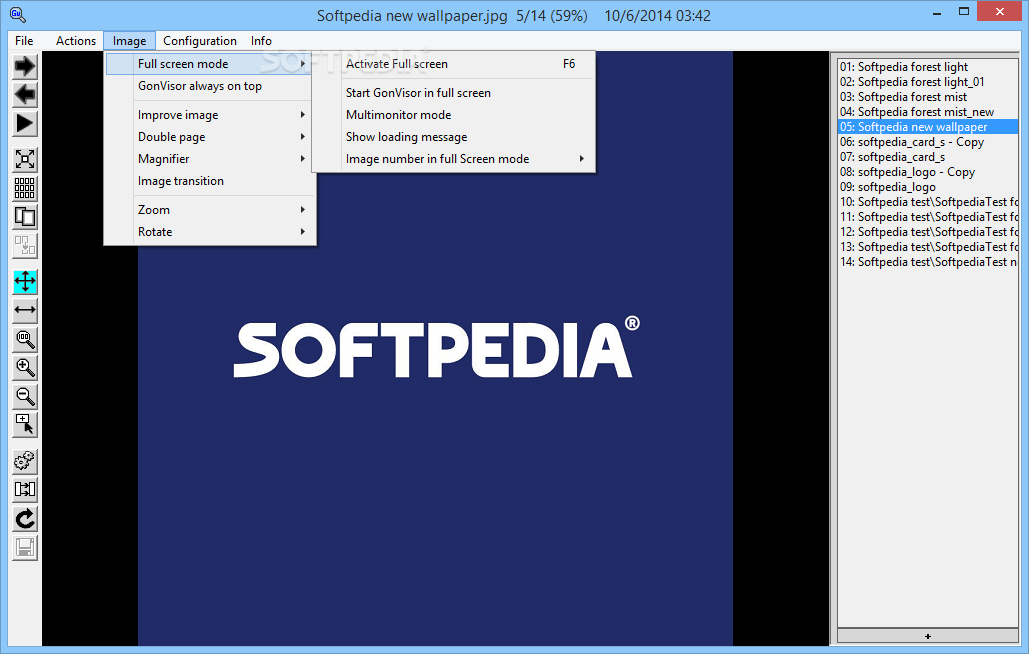Screen dimensions: 1029x654
Task: Select '05: Softpedia new wallpaper' entry
Action: tap(928, 127)
